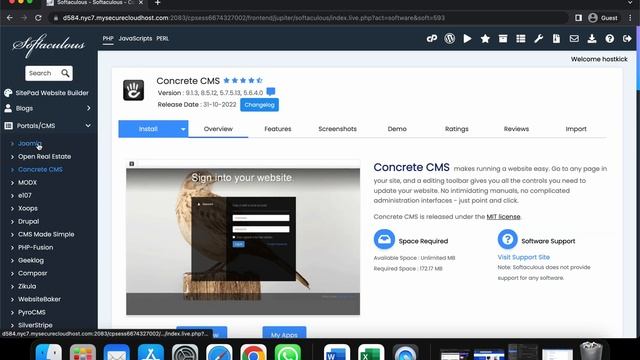
Task: Click the logout icon in toolbar
Action: pyautogui.click(x=627, y=38)
